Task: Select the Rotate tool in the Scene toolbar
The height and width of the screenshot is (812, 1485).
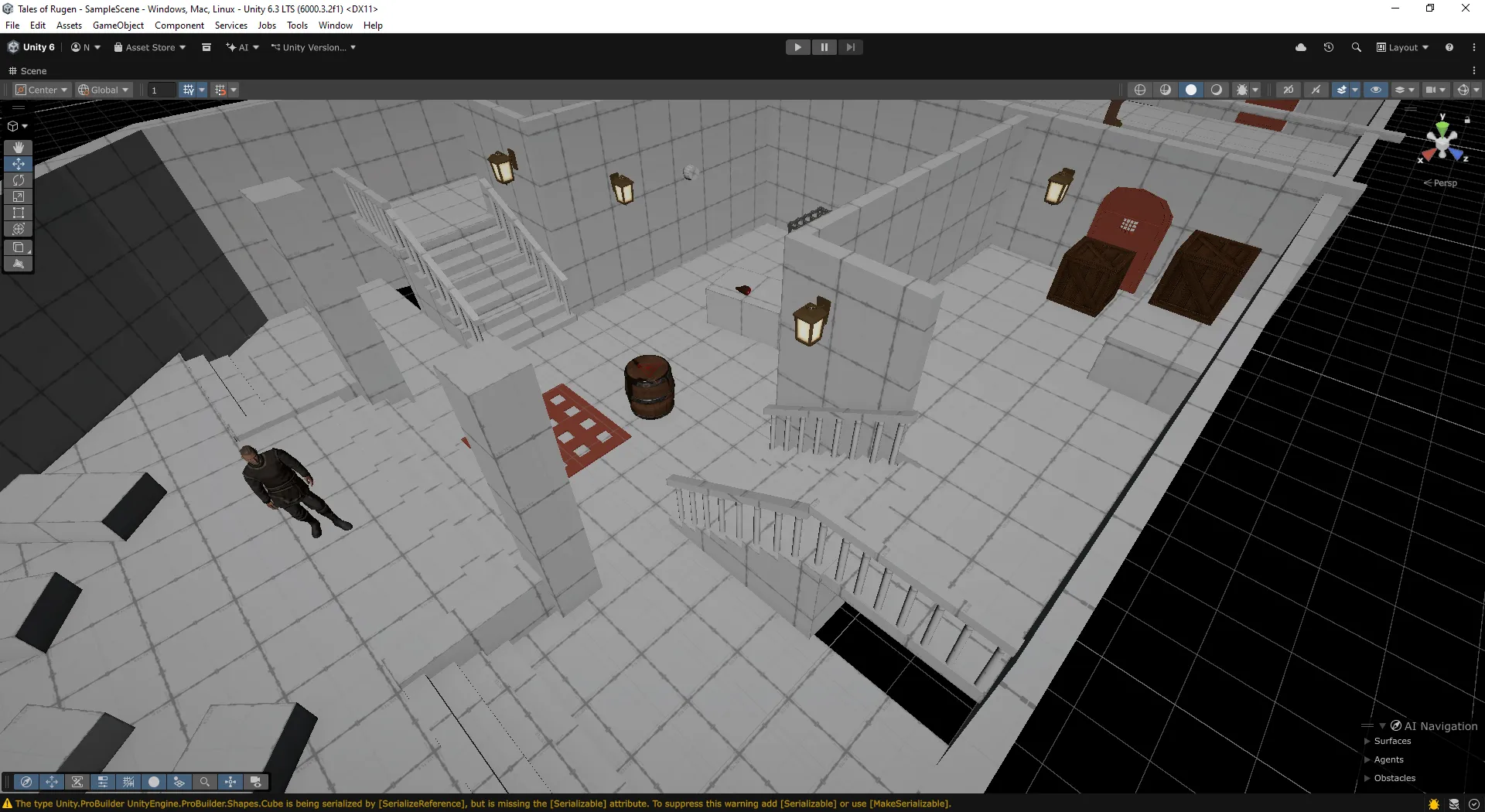Action: 19,180
